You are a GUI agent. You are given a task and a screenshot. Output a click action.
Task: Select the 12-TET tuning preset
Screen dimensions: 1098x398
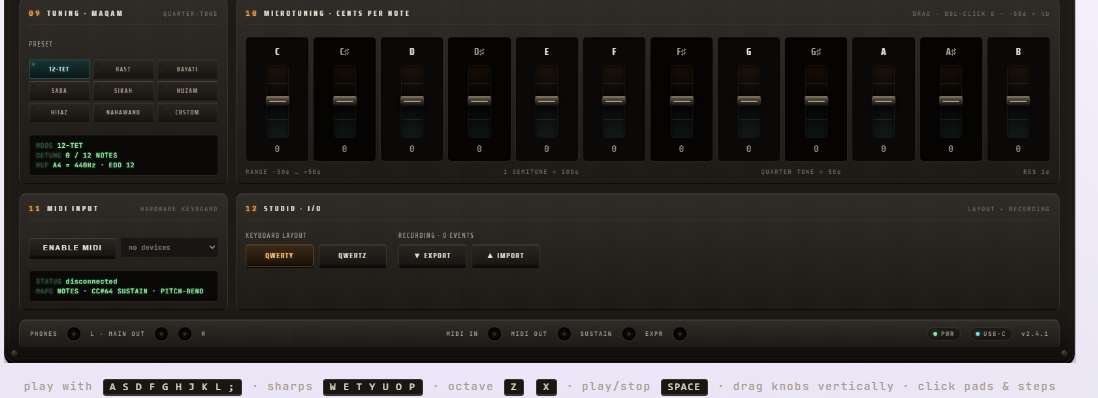pos(60,69)
